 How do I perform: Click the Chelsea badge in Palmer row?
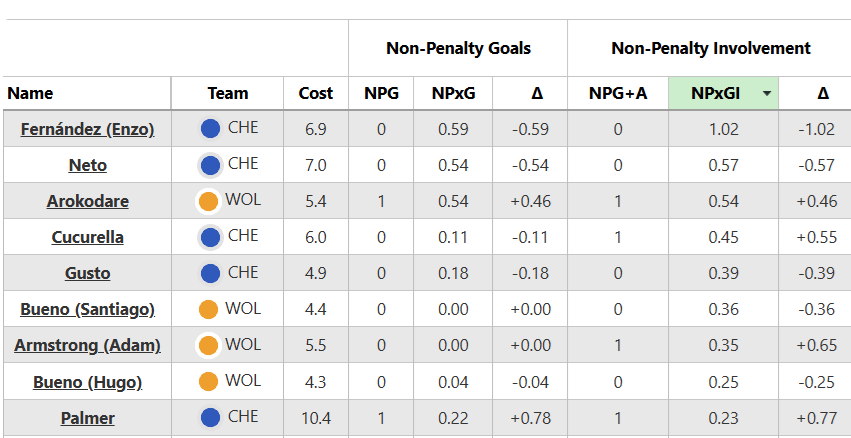pyautogui.click(x=210, y=417)
